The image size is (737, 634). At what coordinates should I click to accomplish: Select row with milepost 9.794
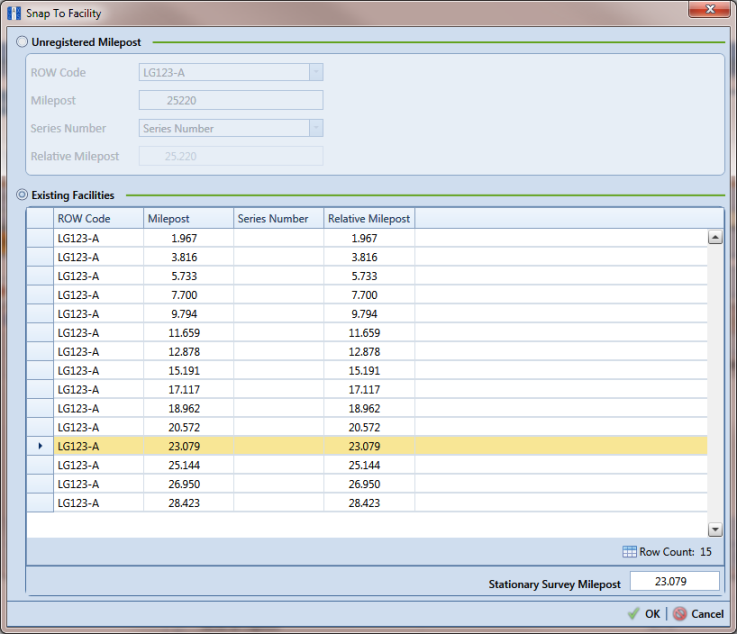click(367, 313)
